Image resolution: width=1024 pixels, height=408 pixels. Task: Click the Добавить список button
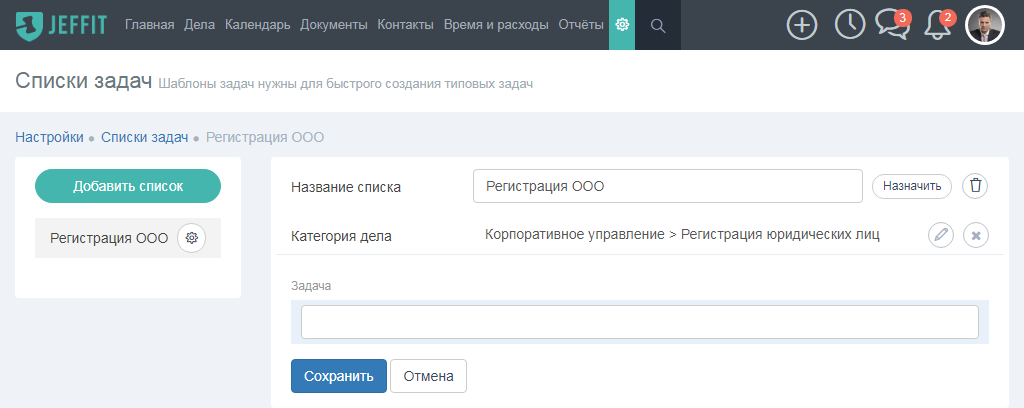coord(128,186)
